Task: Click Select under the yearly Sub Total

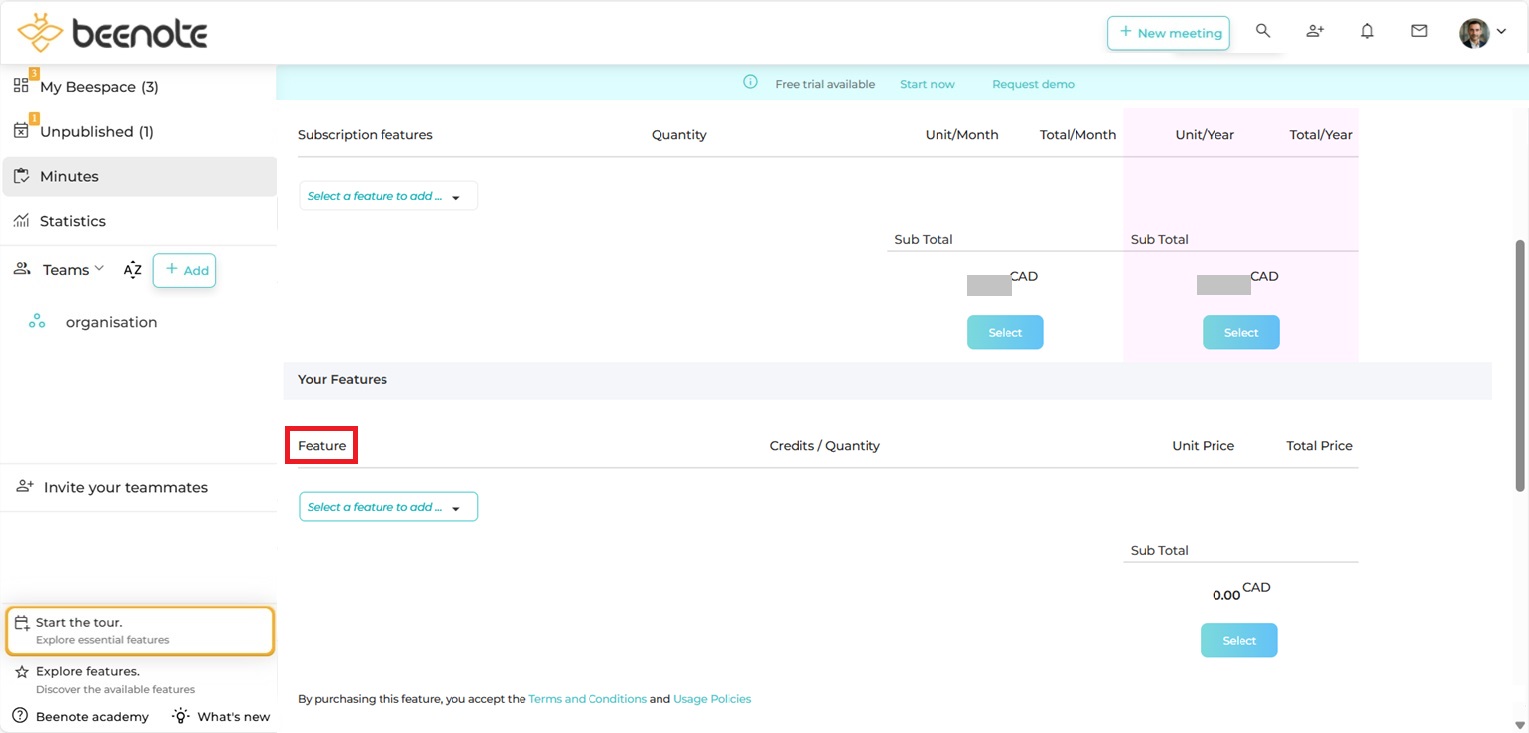Action: (x=1240, y=332)
